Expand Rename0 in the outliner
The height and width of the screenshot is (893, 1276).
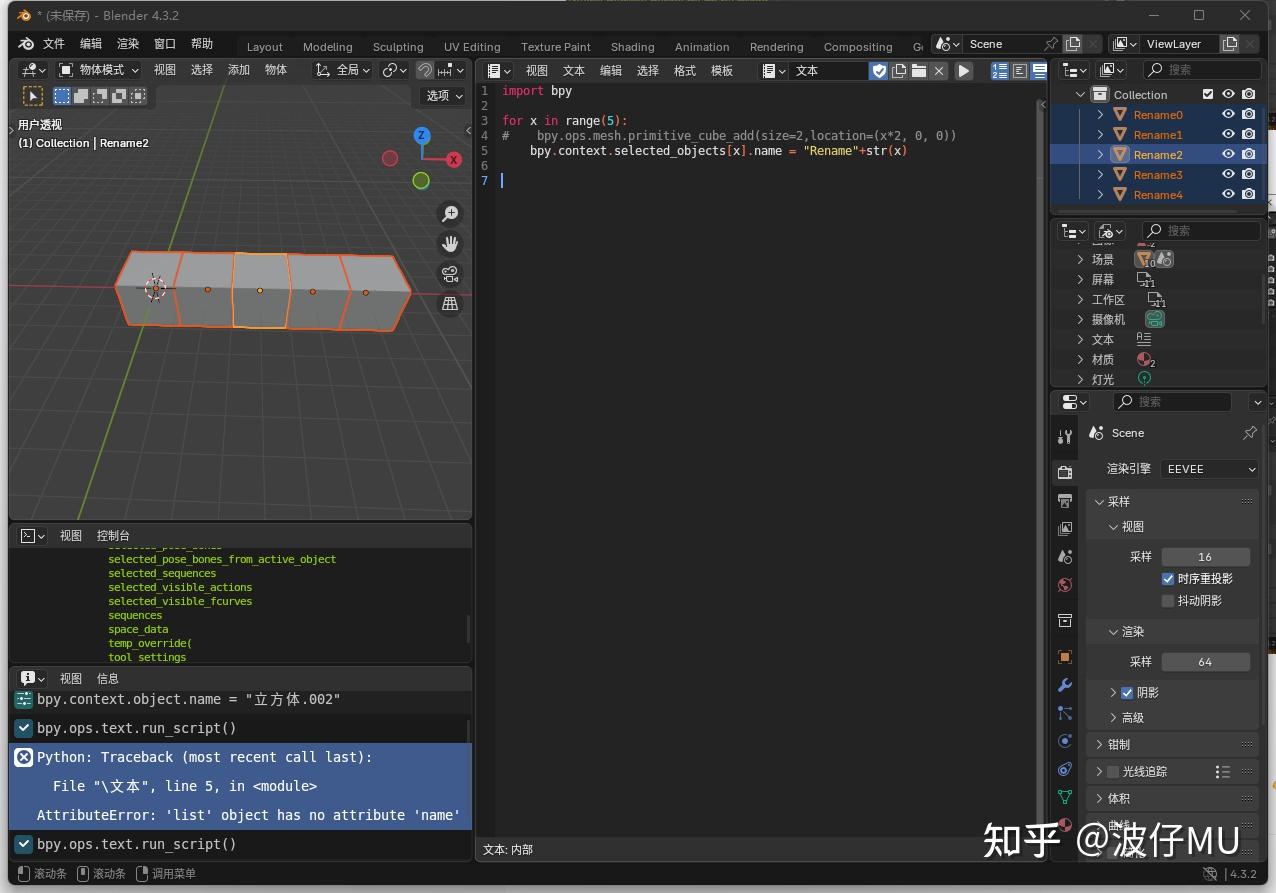1100,114
